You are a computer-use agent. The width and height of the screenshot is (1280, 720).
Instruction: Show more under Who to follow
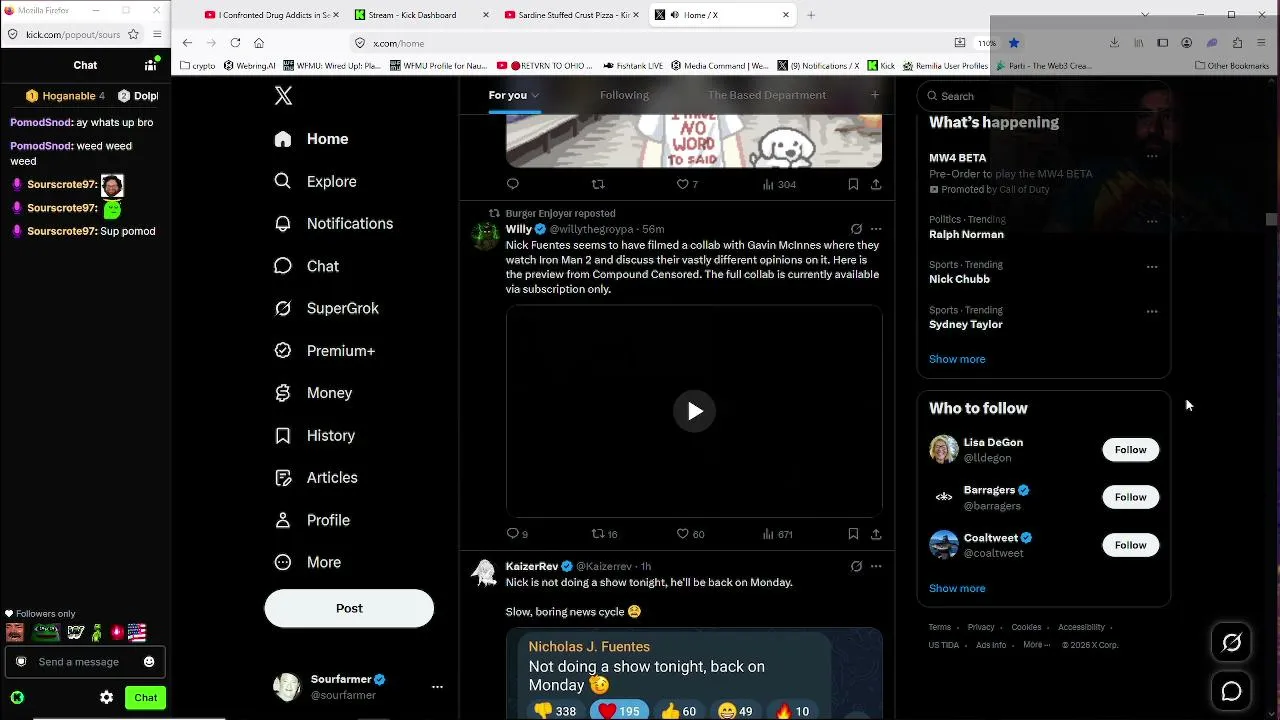tap(957, 588)
